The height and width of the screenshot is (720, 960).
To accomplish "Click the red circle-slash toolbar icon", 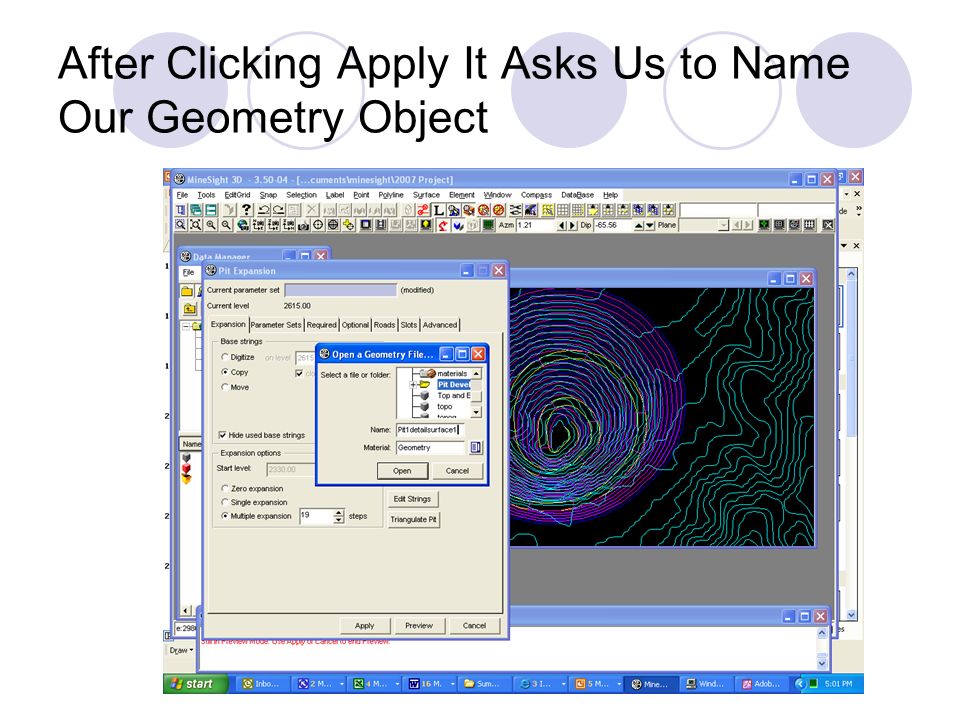I will coord(499,210).
